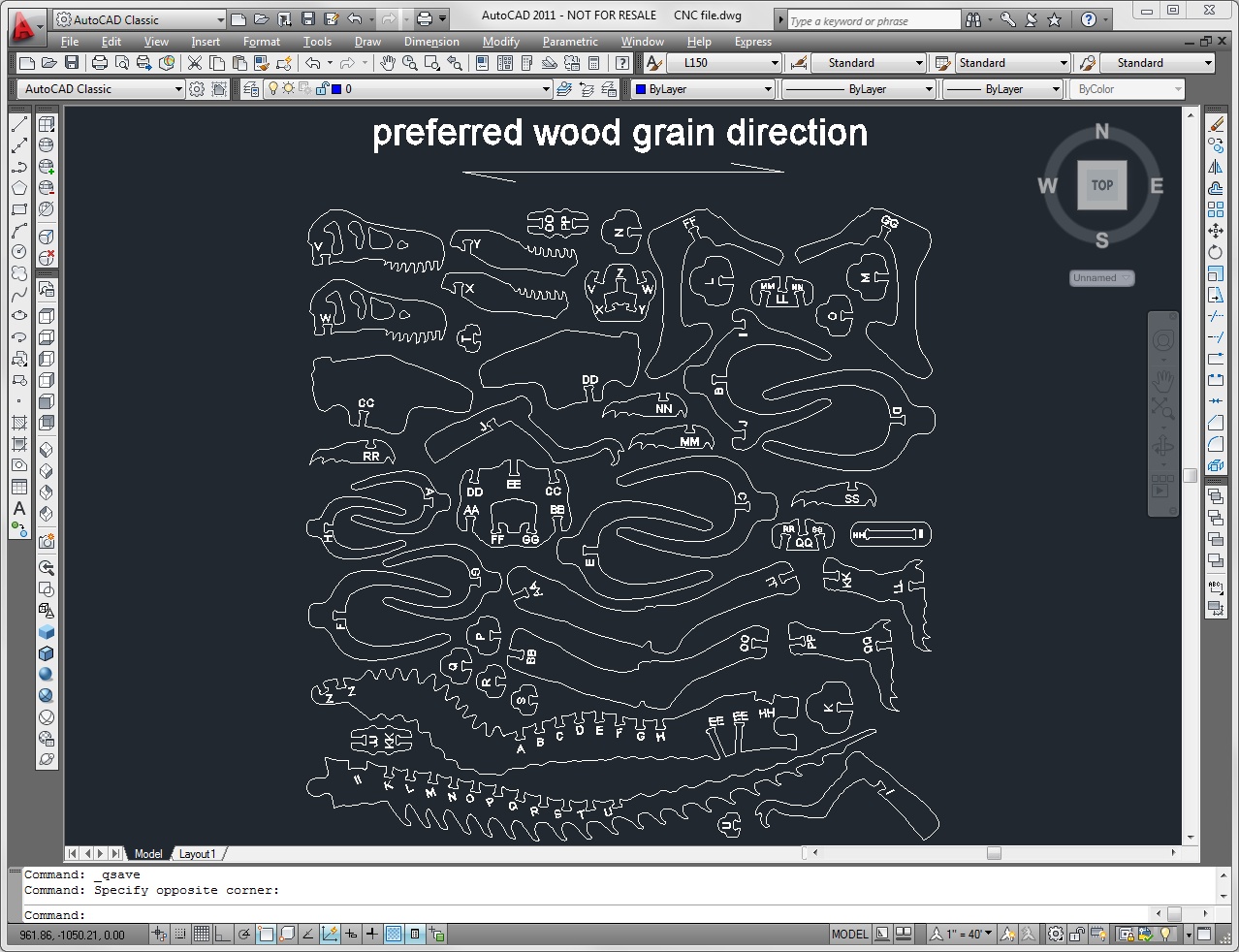The image size is (1239, 952).
Task: Click the Pan hand tool
Action: click(388, 63)
